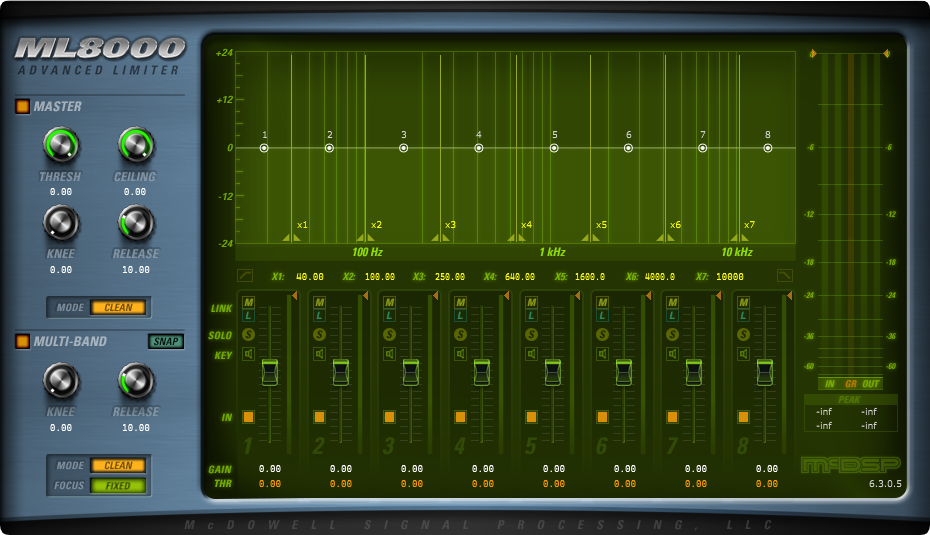Click the X7 crossover value 10000
Image resolution: width=930 pixels, height=535 pixels.
[x=730, y=277]
